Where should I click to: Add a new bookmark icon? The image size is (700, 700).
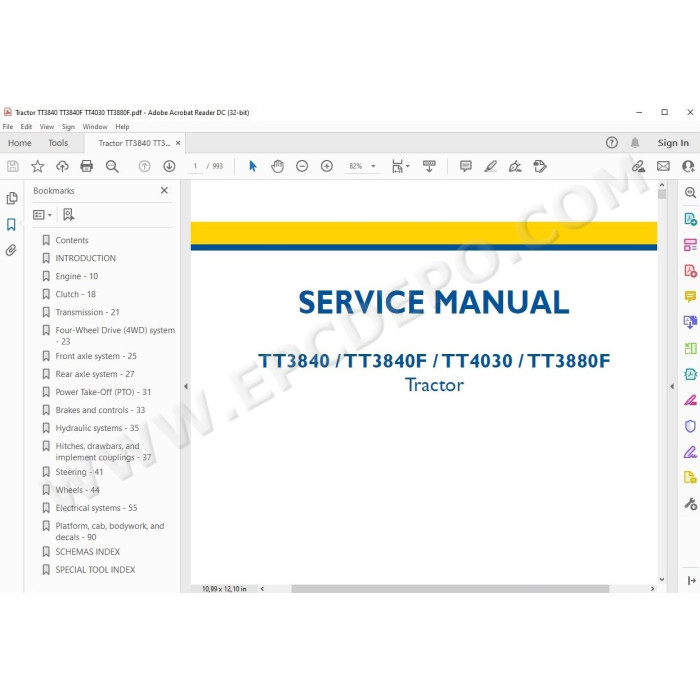pyautogui.click(x=68, y=215)
